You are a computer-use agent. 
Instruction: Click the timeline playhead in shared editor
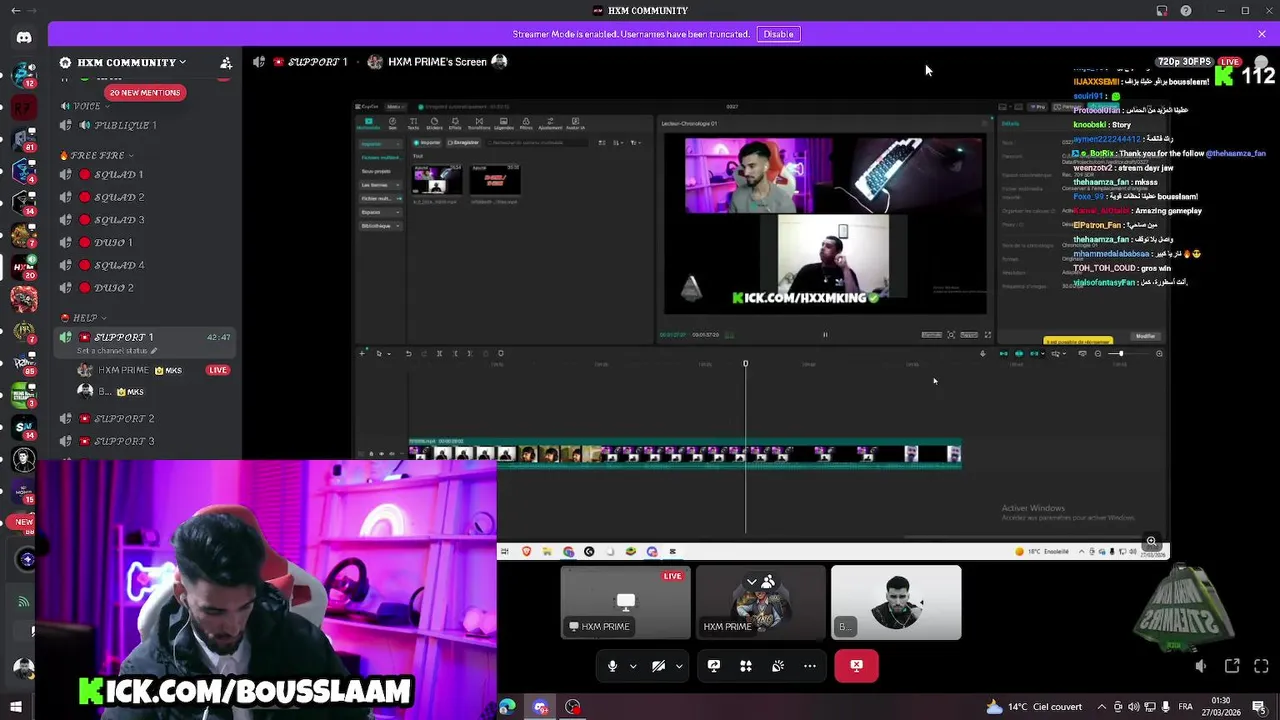click(745, 363)
